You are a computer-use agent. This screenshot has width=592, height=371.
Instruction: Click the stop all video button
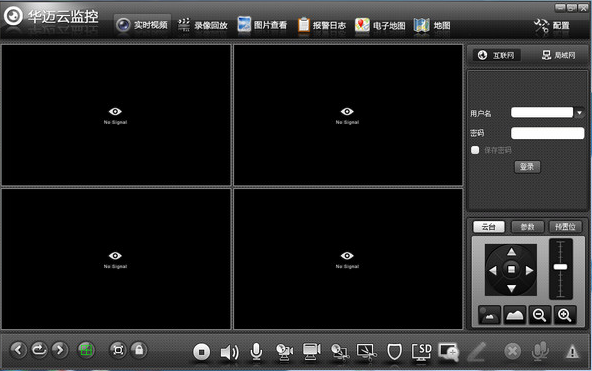pyautogui.click(x=202, y=352)
